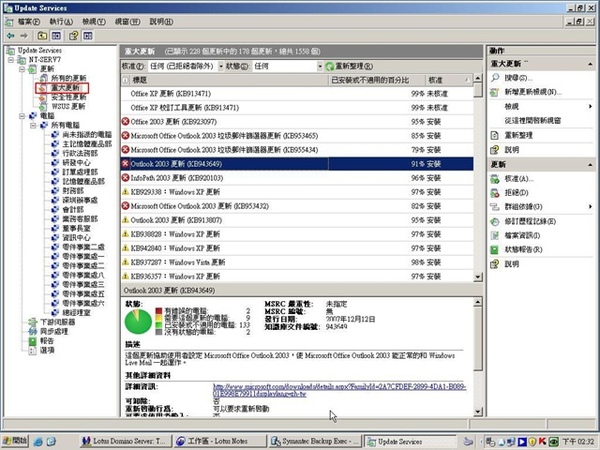Select the Office XP 校訂工具更新 (KB913471) row
Screen dimensions: 600x450
click(297, 108)
